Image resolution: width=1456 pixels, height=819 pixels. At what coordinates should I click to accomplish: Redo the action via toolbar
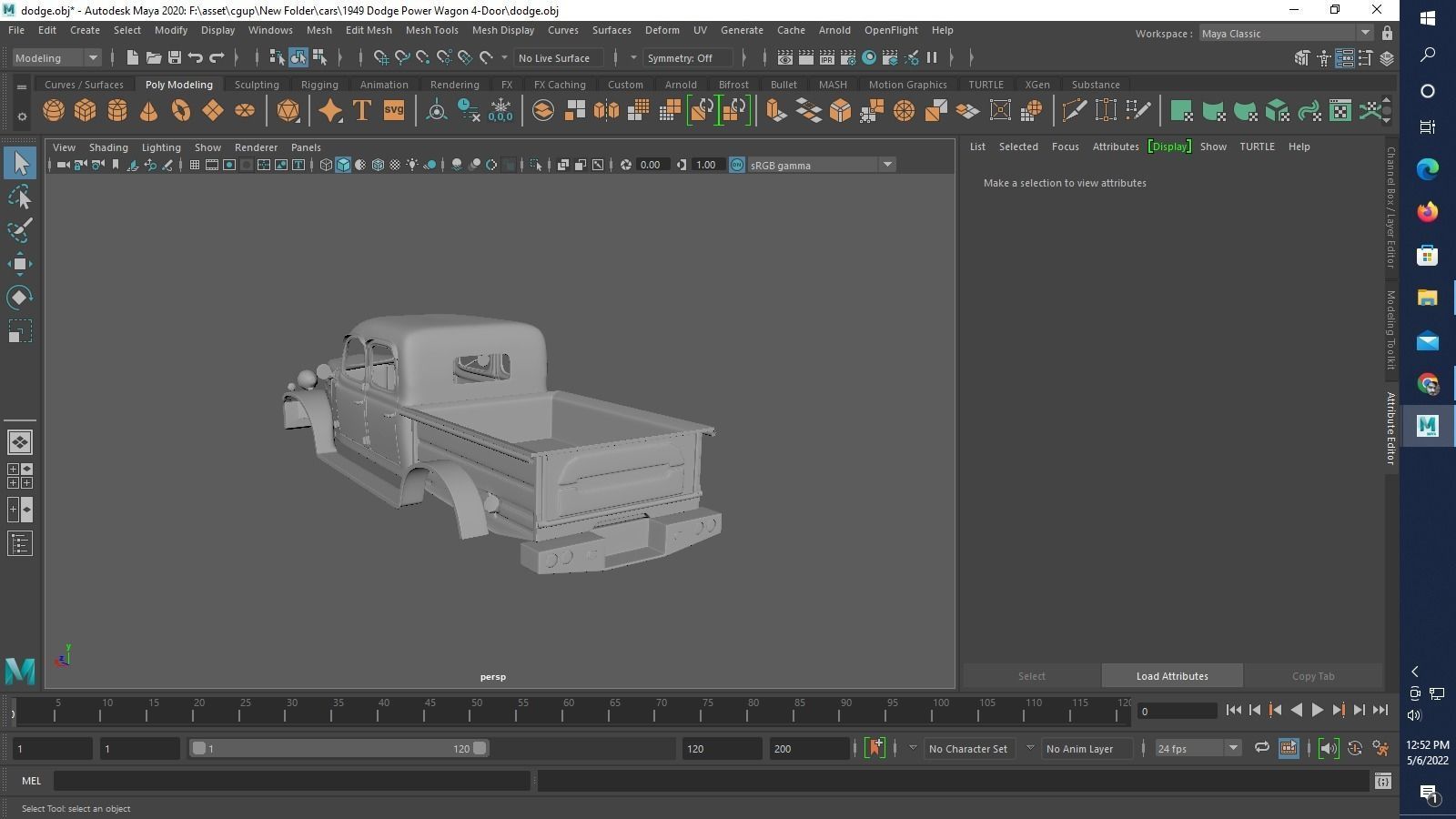(217, 58)
